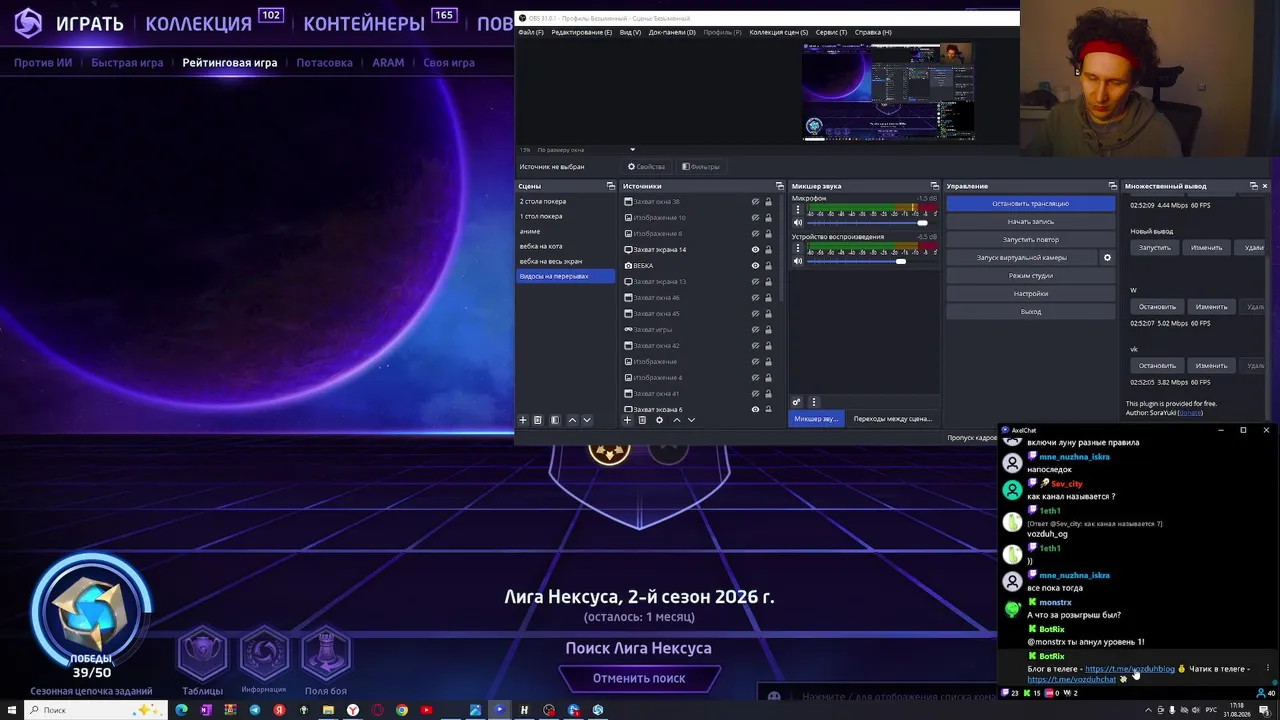The height and width of the screenshot is (720, 1280).
Task: Open OBS Настройки from controls panel
Action: [x=1031, y=294]
